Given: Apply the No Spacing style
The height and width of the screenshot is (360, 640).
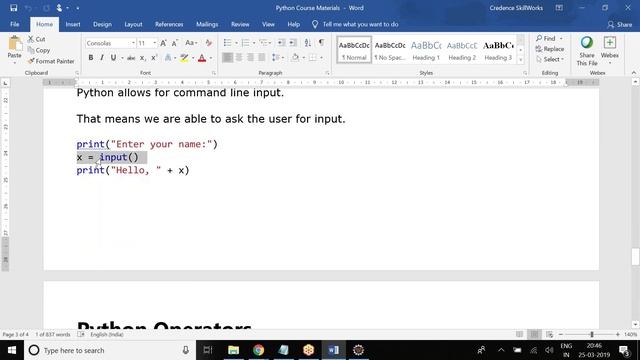Looking at the screenshot, I should (390, 50).
